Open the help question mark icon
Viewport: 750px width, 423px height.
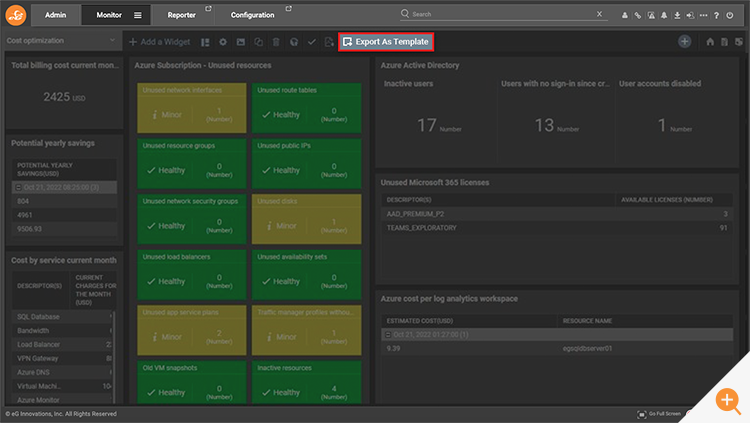coord(717,15)
